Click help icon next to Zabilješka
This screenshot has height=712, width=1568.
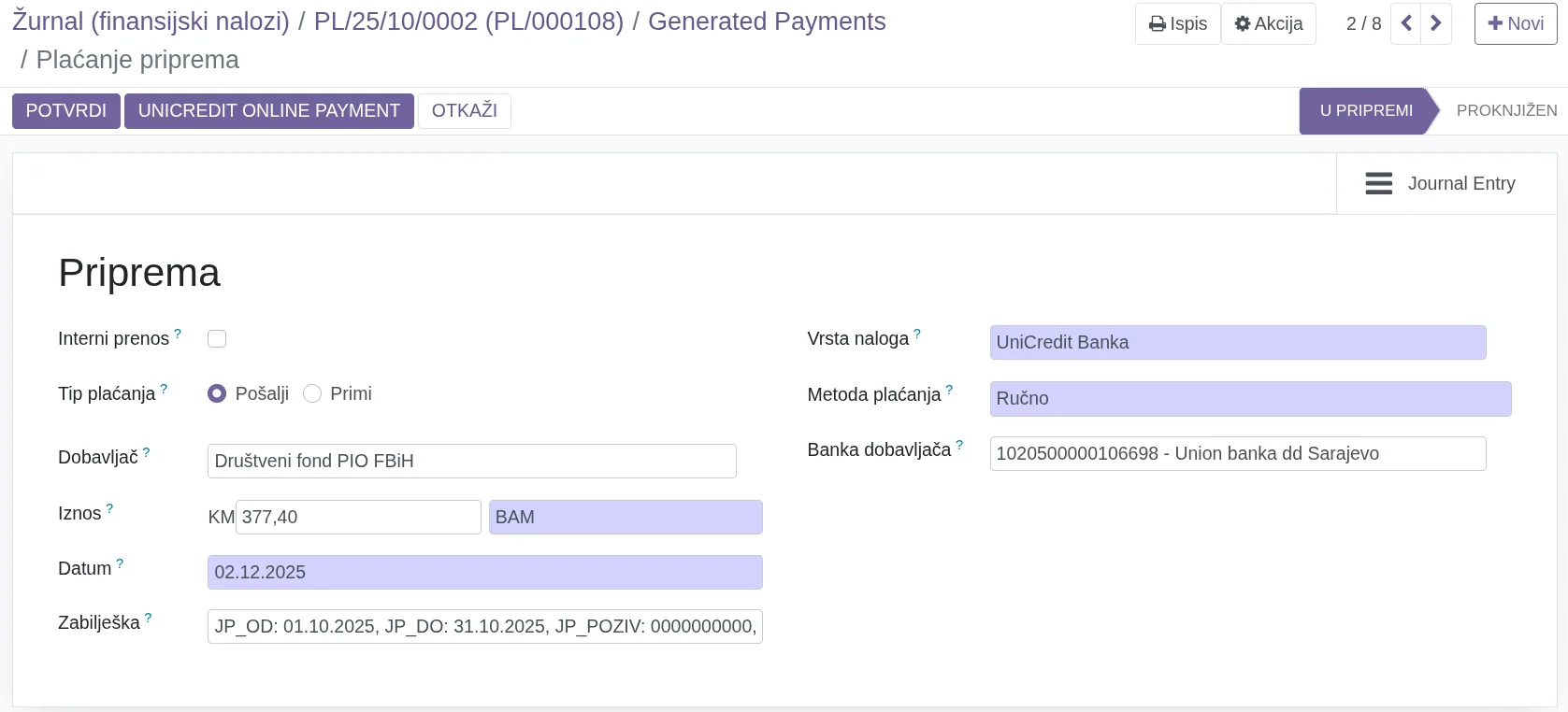pos(148,619)
